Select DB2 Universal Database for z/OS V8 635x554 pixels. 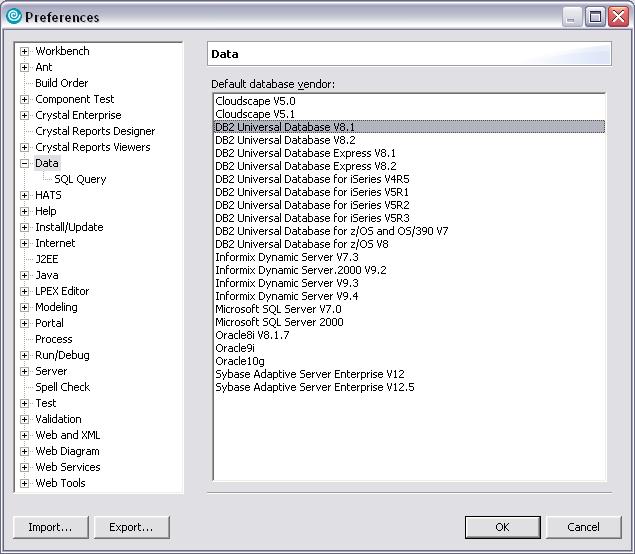point(409,244)
